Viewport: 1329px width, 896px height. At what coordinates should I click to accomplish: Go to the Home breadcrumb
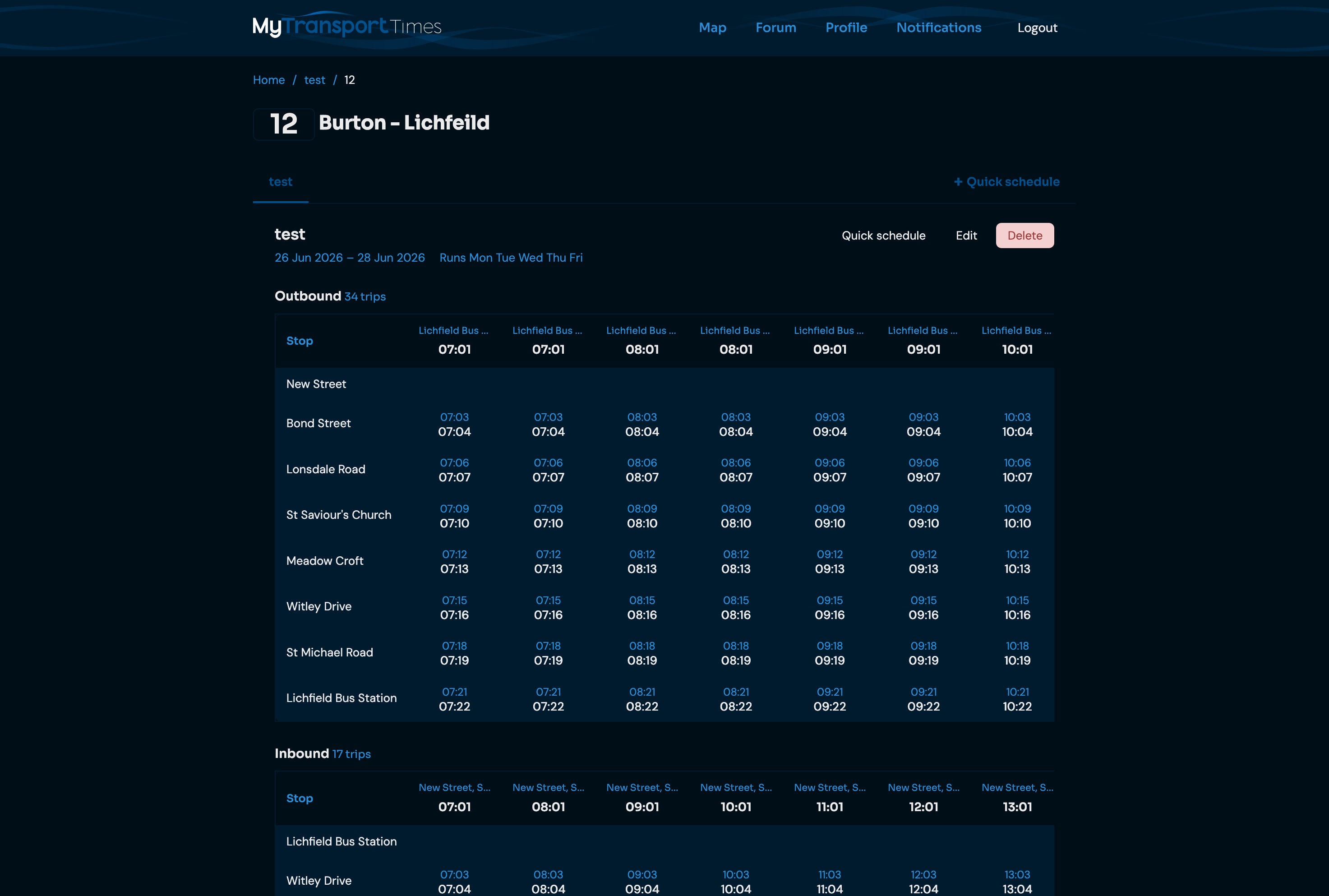pos(268,80)
